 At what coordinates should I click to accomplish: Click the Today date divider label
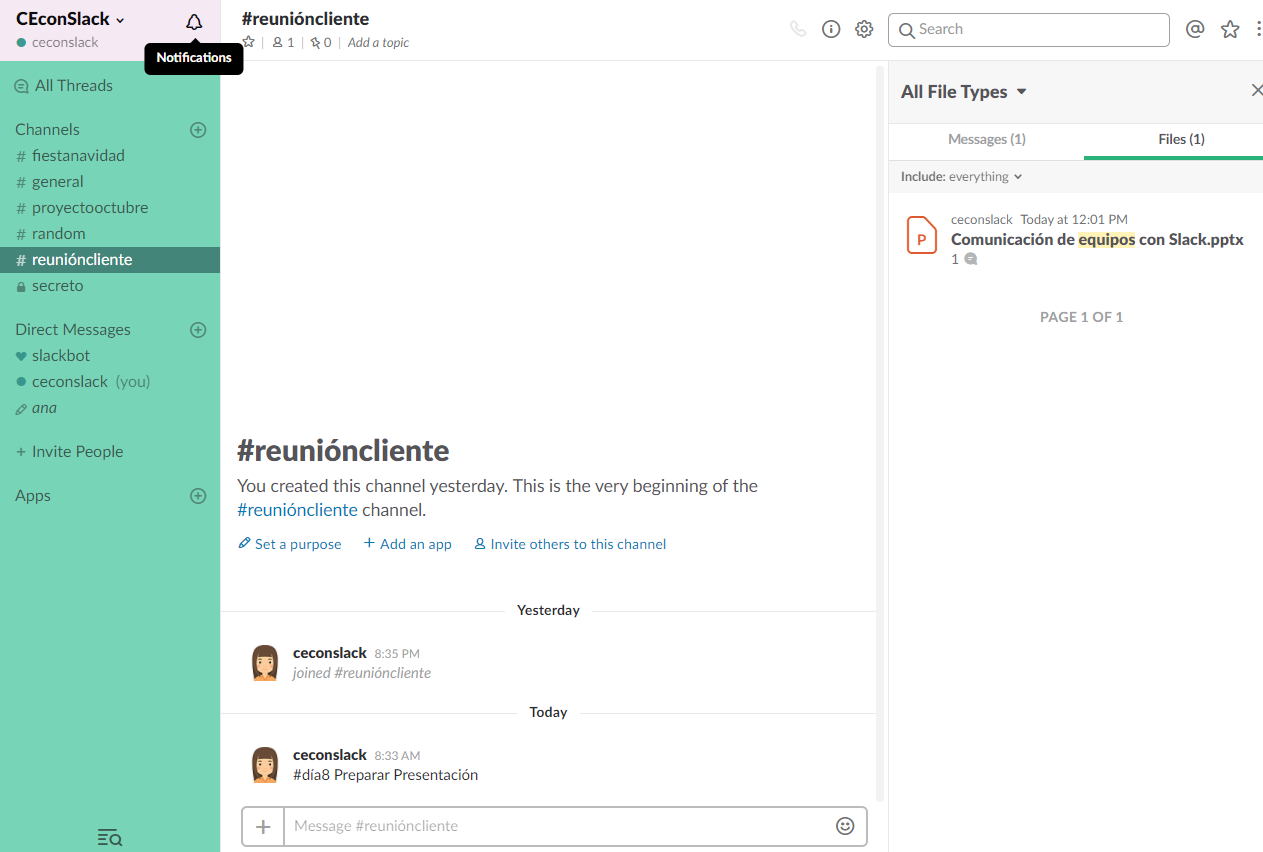[548, 712]
